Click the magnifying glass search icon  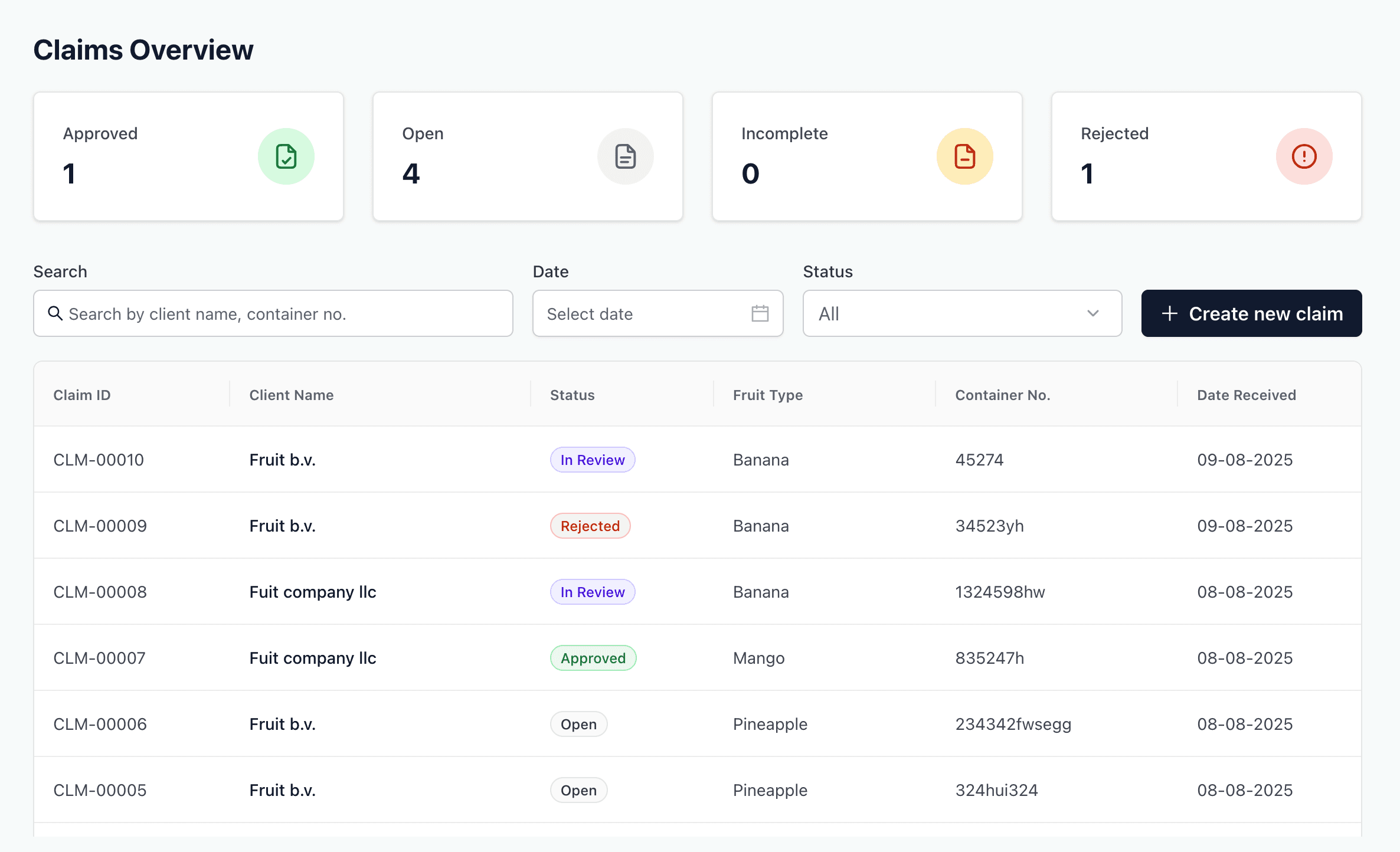coord(55,313)
